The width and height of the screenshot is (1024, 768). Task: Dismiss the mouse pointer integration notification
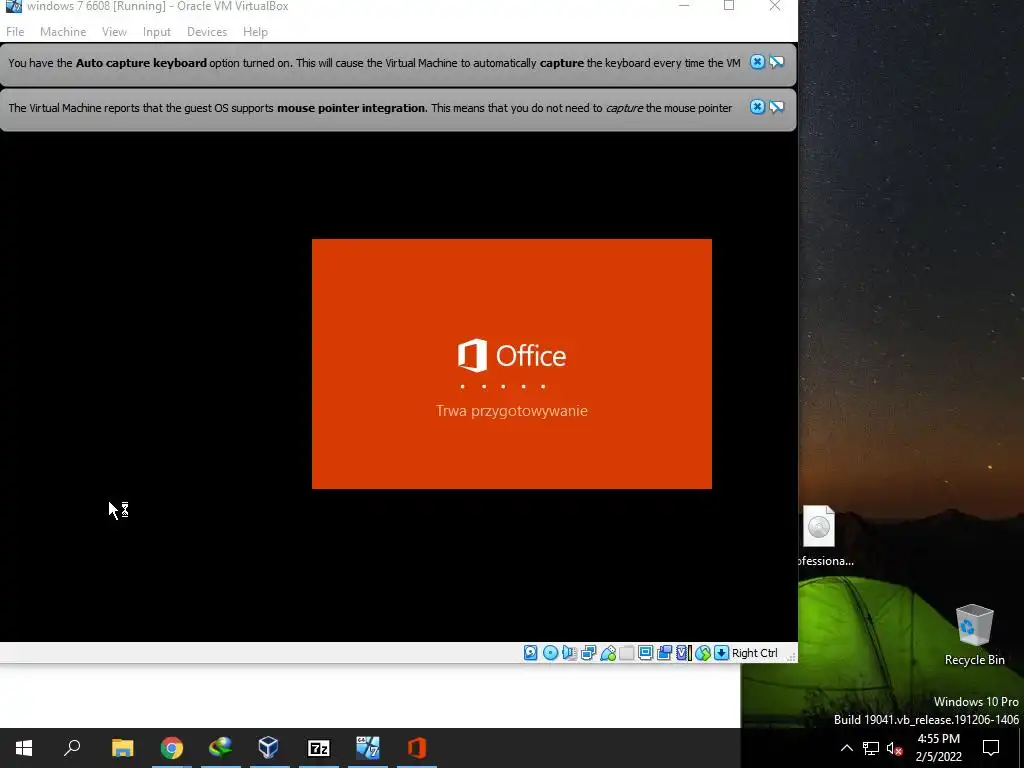pyautogui.click(x=757, y=107)
